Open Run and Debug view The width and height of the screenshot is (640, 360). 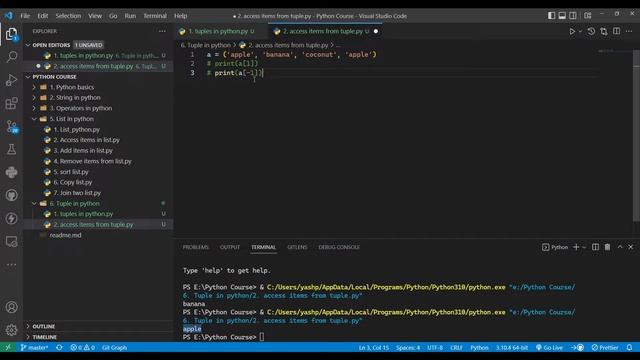point(11,80)
